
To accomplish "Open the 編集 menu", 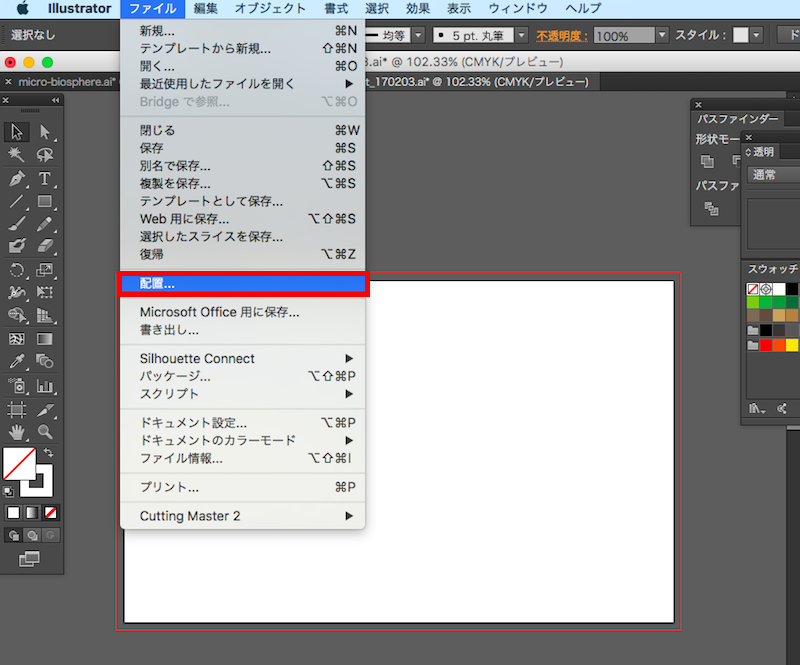I will coord(206,9).
